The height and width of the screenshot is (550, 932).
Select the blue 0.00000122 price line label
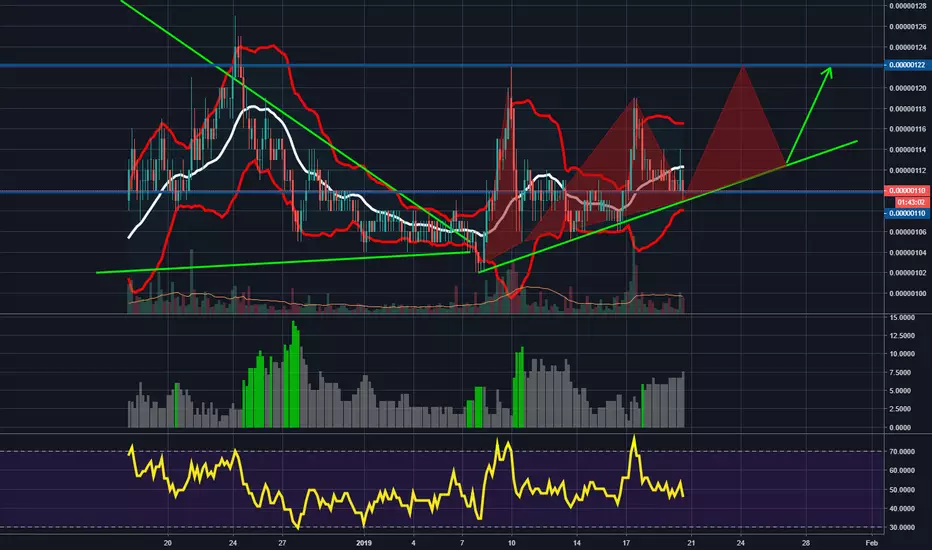click(x=907, y=65)
